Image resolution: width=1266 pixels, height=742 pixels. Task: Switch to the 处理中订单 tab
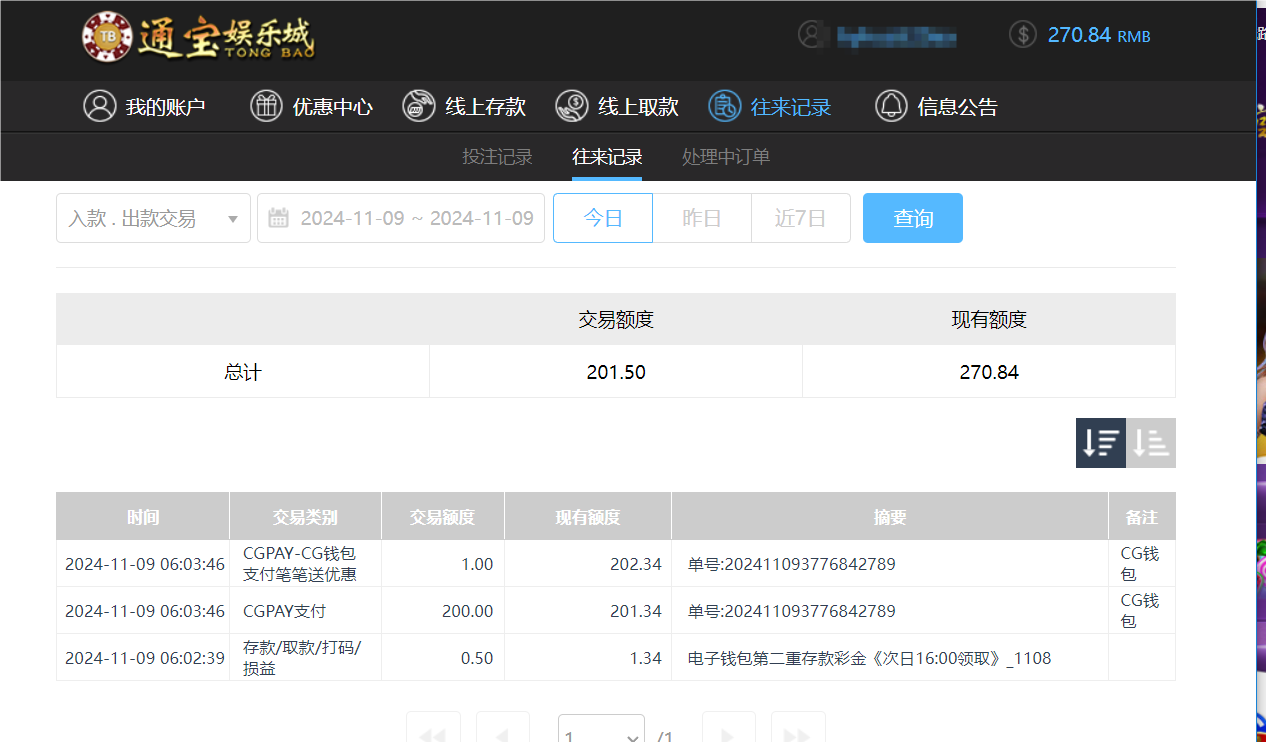click(725, 157)
